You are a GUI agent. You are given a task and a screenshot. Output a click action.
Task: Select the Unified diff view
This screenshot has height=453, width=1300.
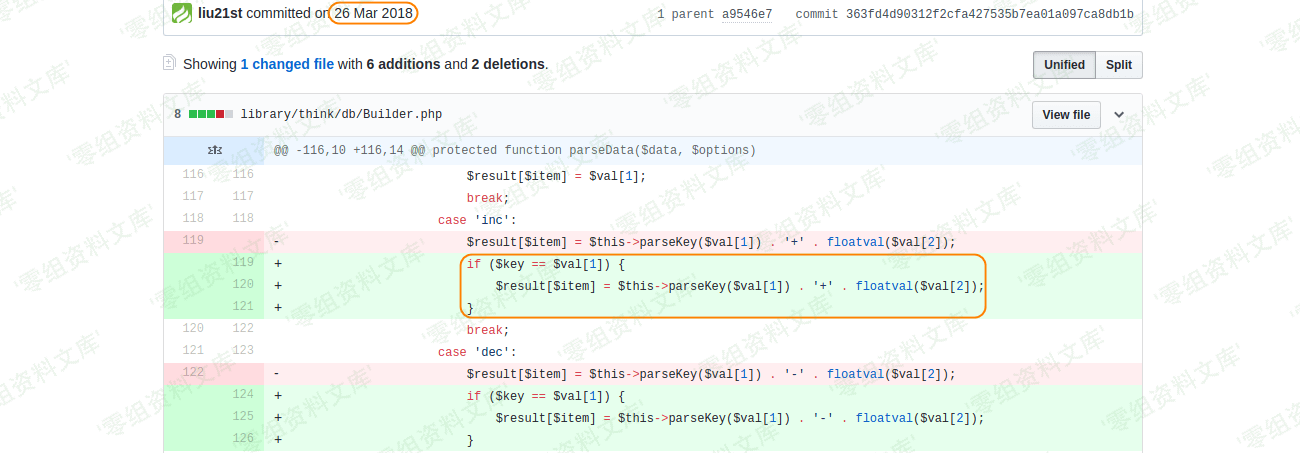point(1064,65)
